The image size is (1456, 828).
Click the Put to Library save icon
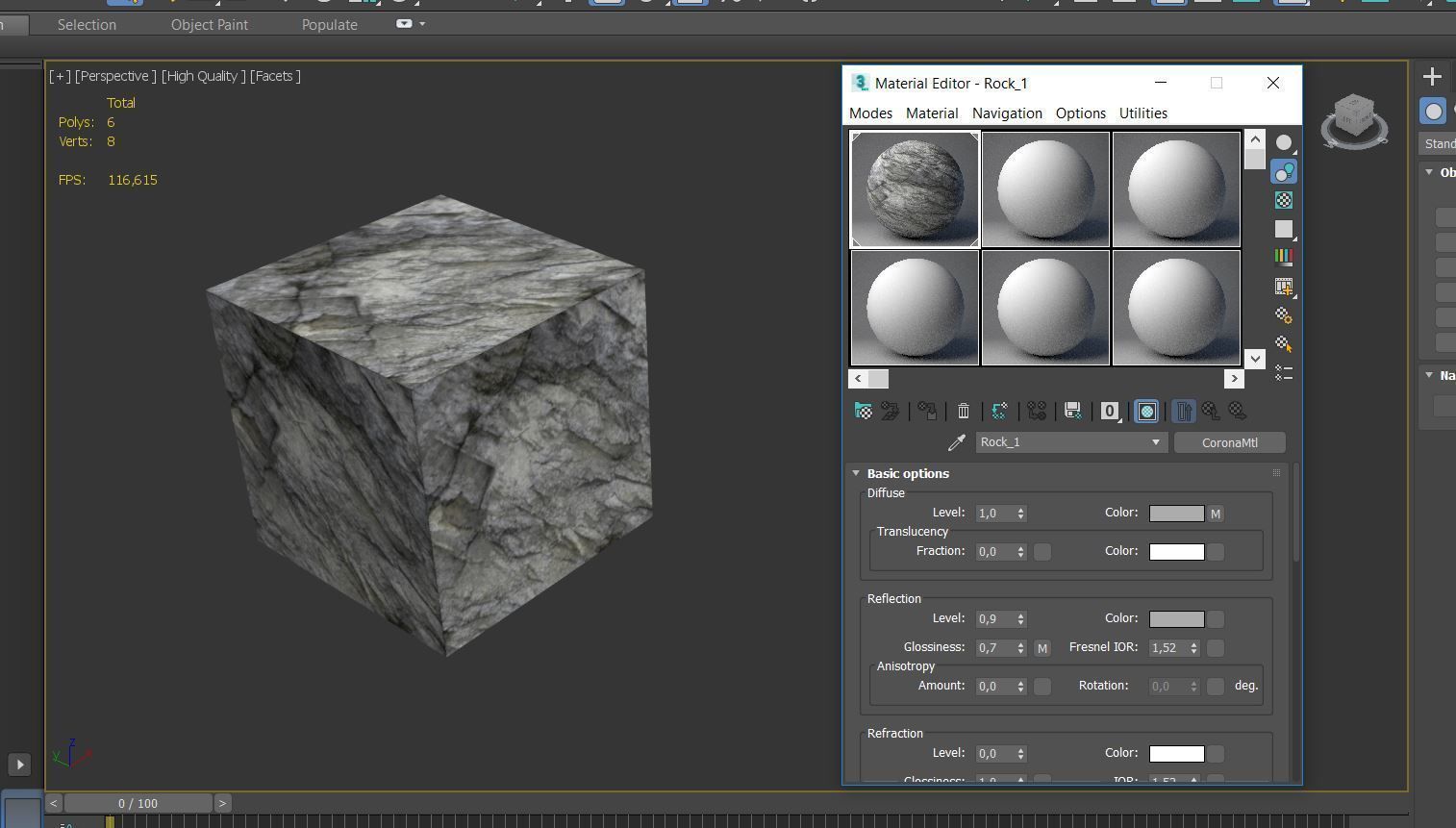(1073, 412)
